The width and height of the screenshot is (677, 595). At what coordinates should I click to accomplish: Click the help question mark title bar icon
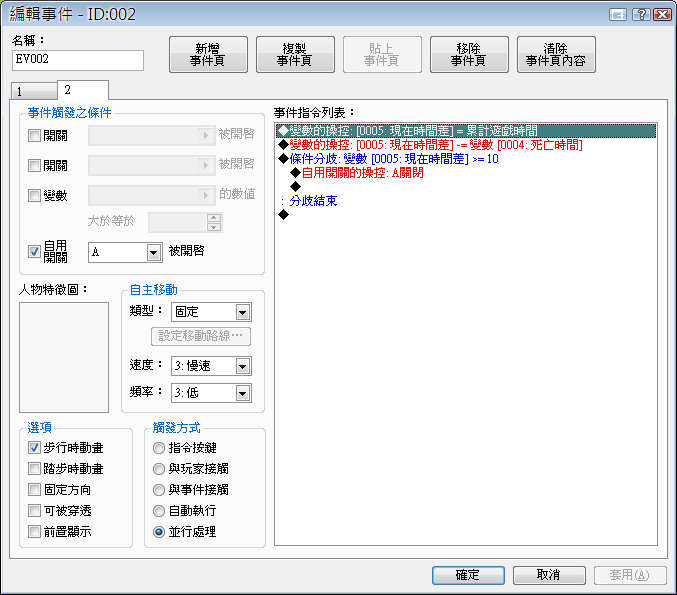[x=641, y=15]
